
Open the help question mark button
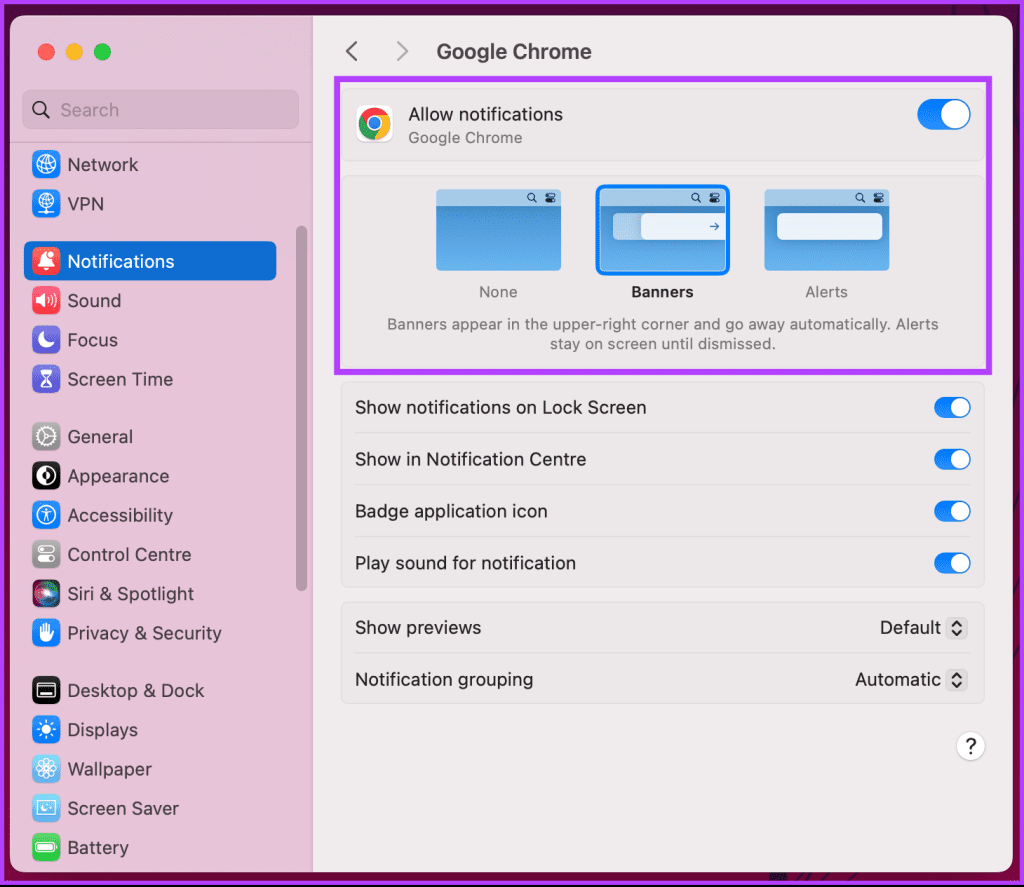970,746
